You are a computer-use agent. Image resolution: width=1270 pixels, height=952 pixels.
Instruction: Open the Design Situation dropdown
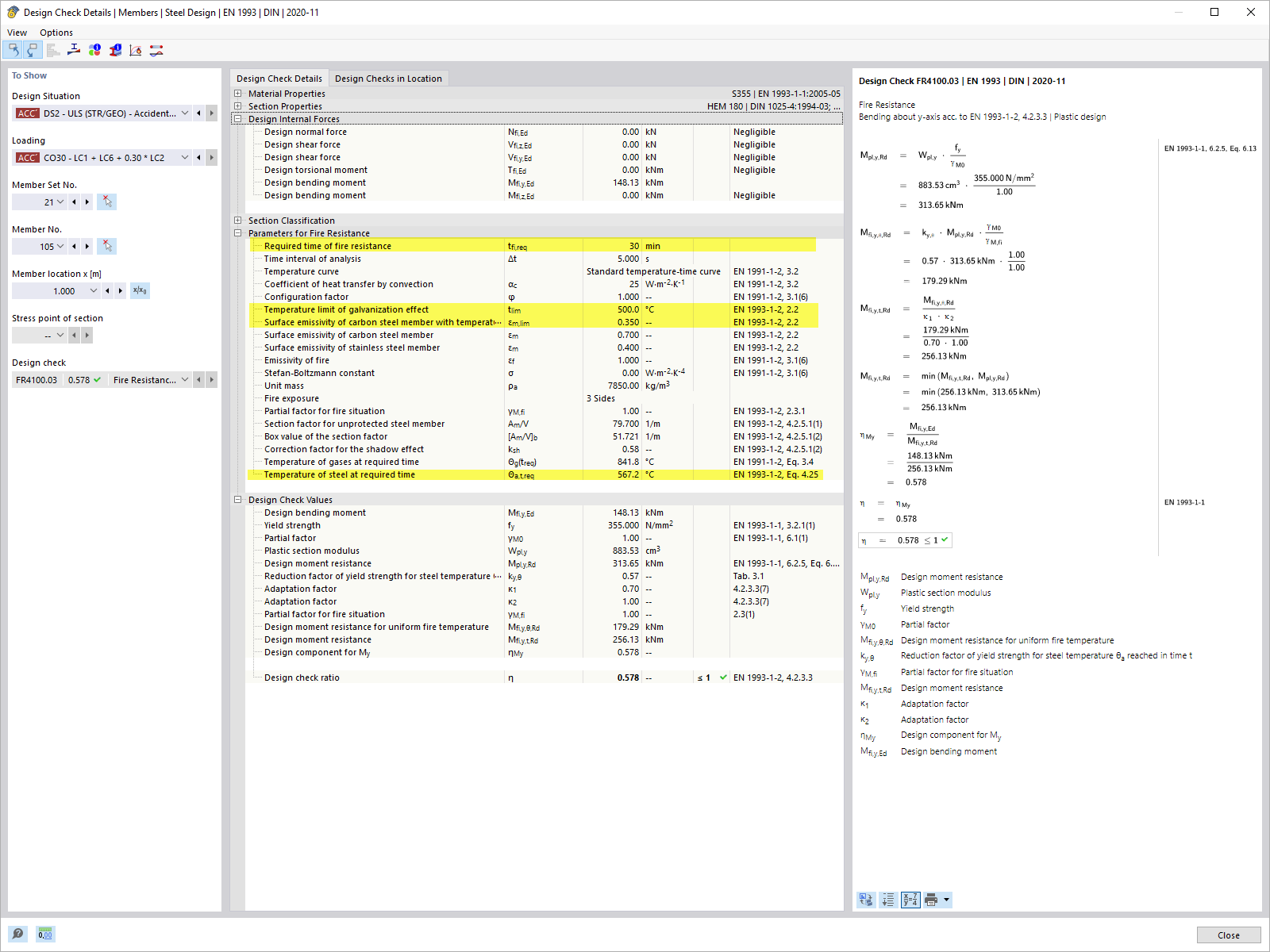tap(184, 113)
